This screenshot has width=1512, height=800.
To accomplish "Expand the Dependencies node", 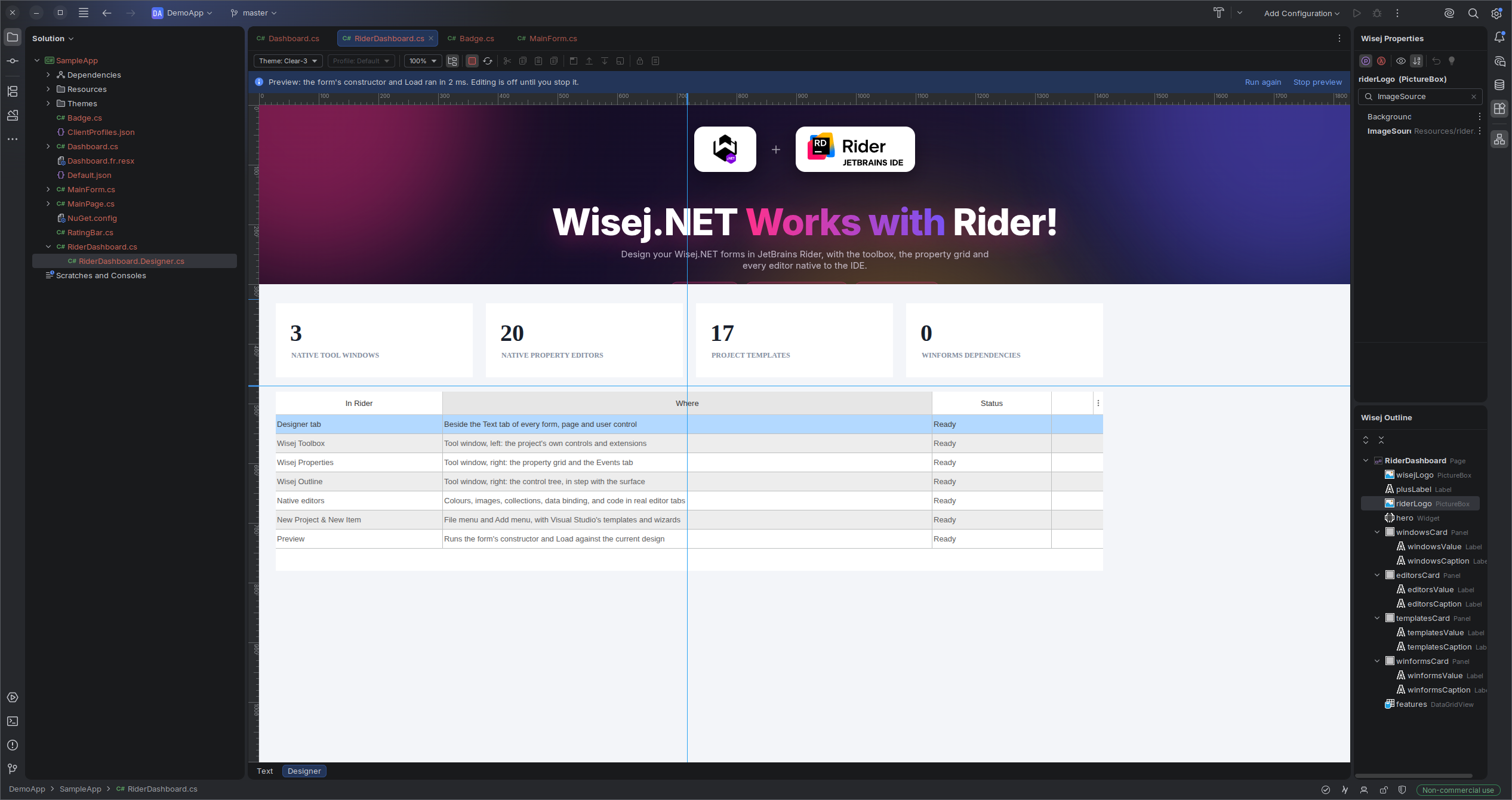I will (x=48, y=75).
